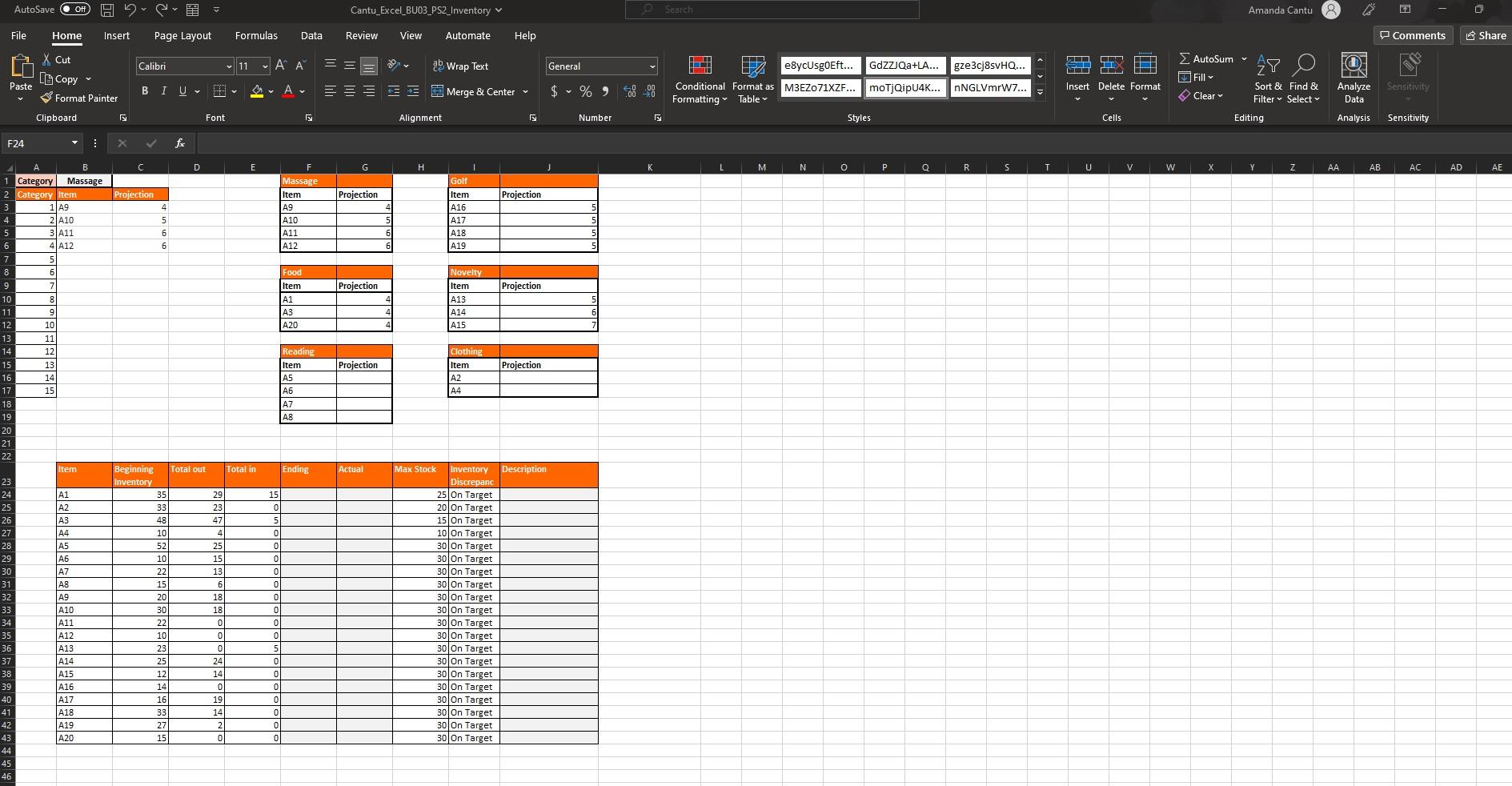Open the File tab
This screenshot has height=786, width=1512.
click(x=18, y=35)
